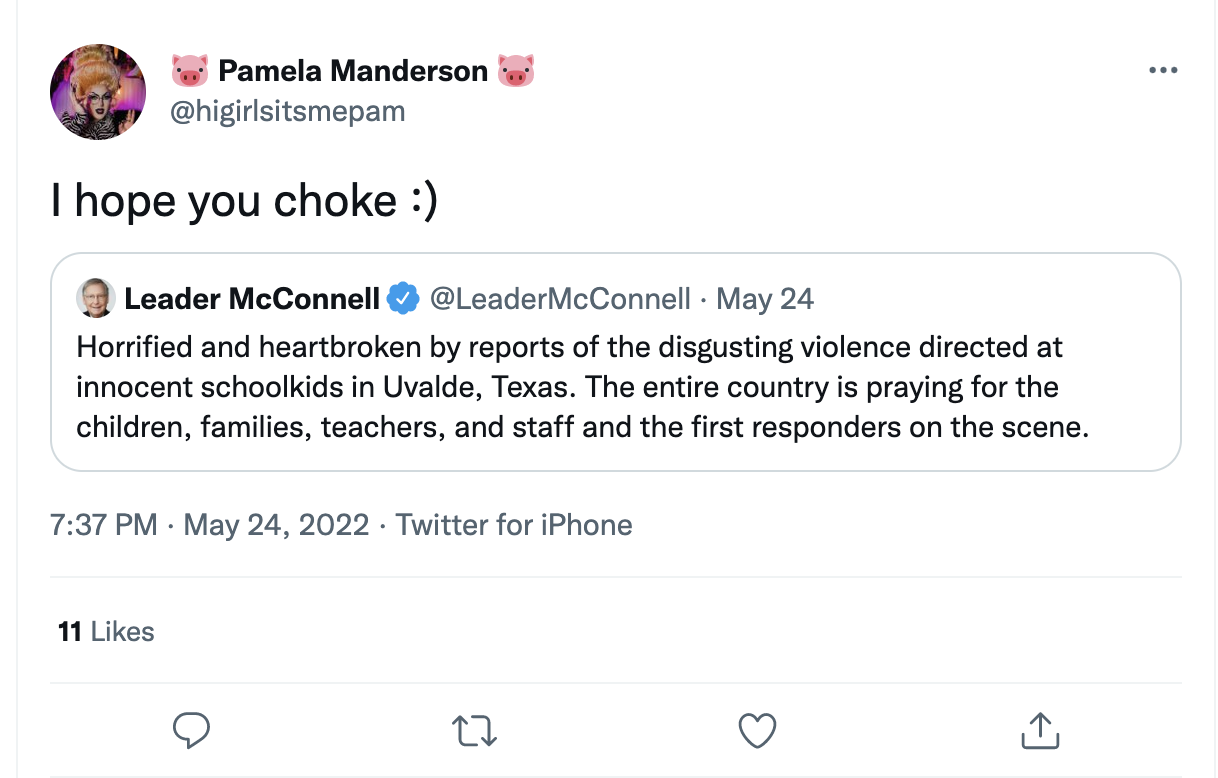Like the tweet with the heart icon
The height and width of the screenshot is (778, 1218).
click(x=757, y=731)
